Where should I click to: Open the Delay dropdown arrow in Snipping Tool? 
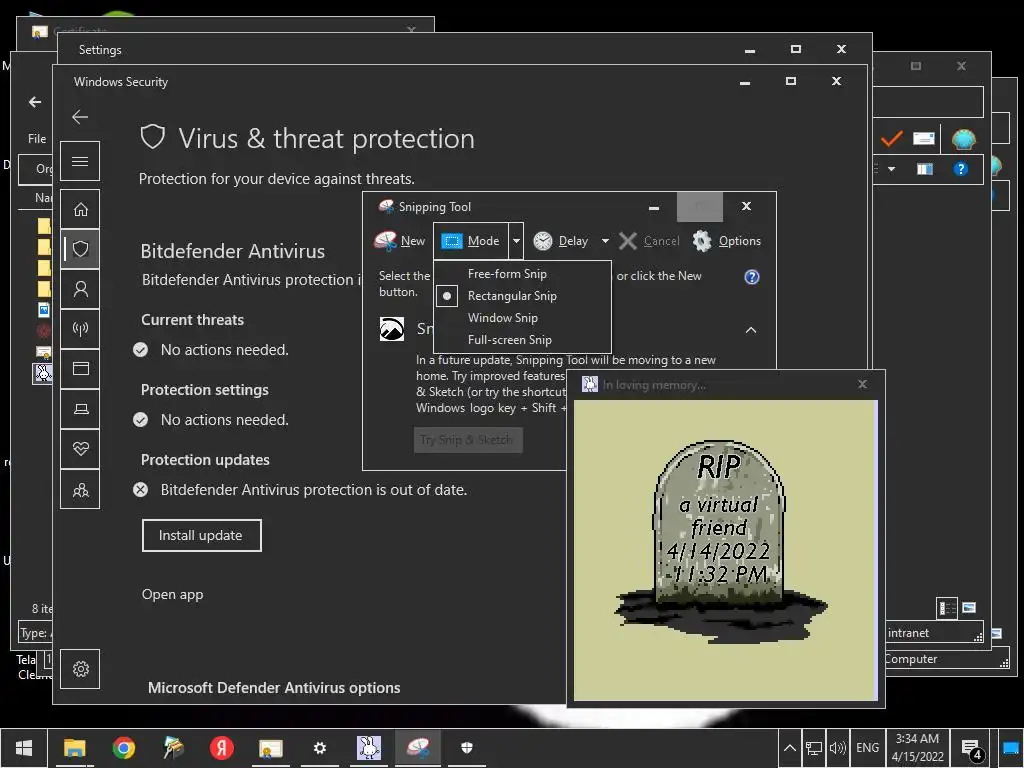605,241
